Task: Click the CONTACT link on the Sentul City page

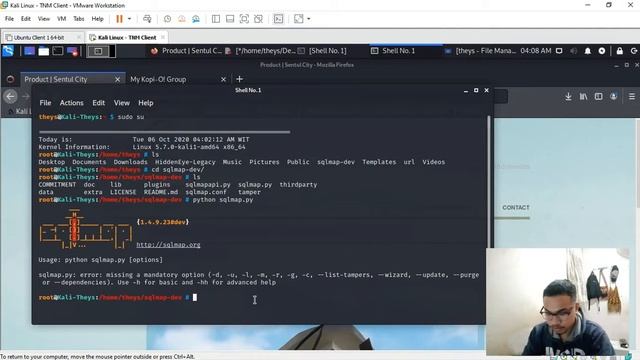Action: pyautogui.click(x=516, y=207)
